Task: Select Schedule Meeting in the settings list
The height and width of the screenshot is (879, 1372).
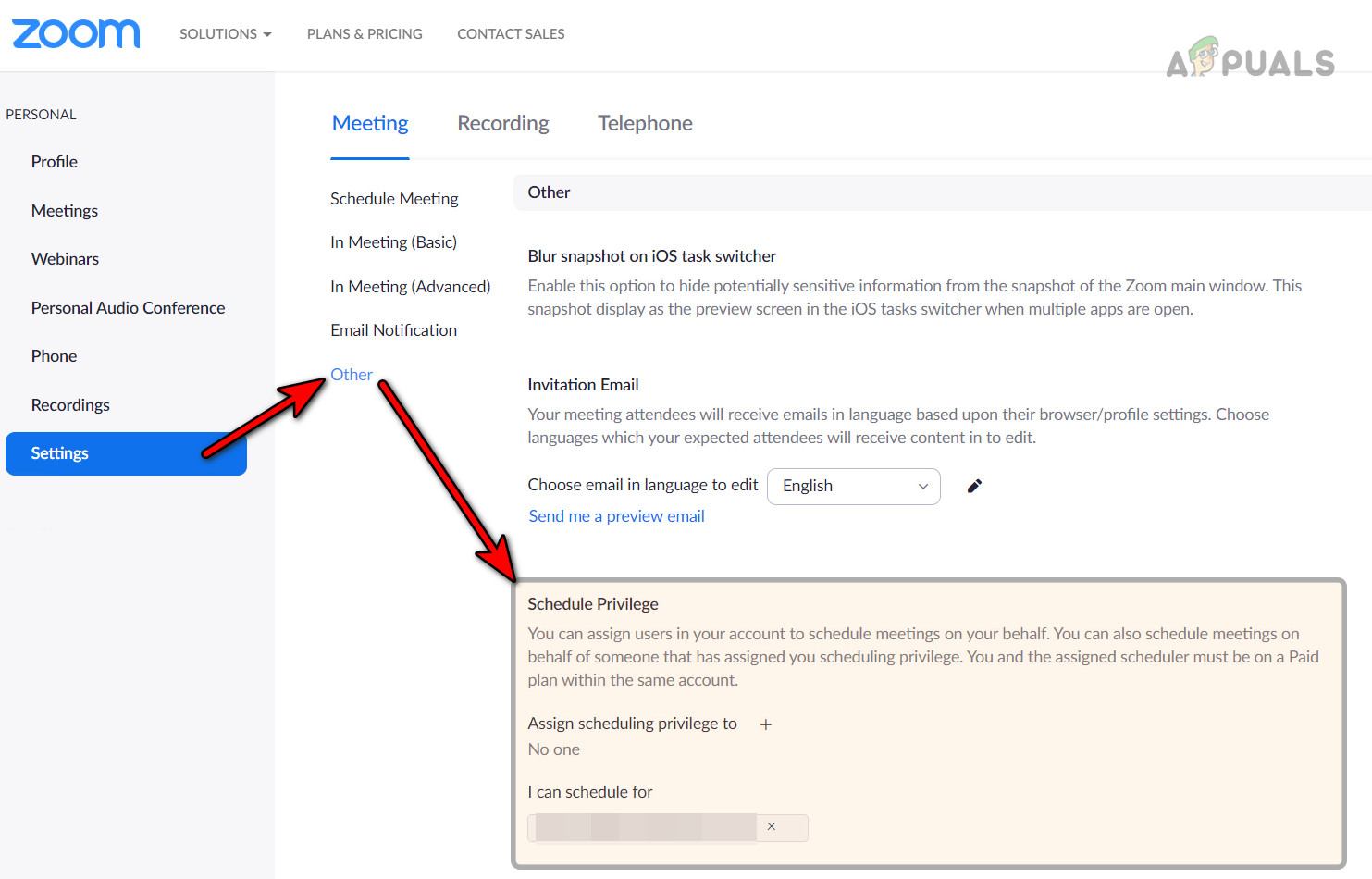Action: click(393, 198)
